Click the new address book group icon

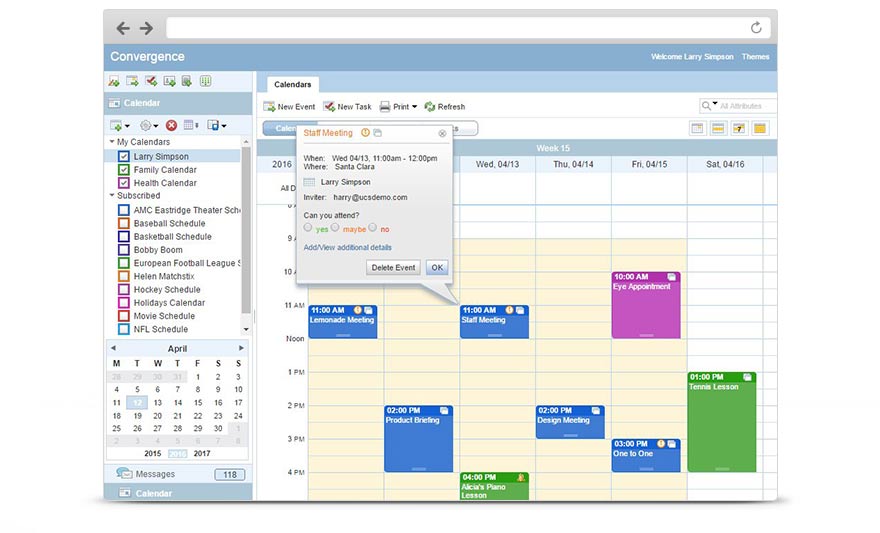[x=187, y=81]
